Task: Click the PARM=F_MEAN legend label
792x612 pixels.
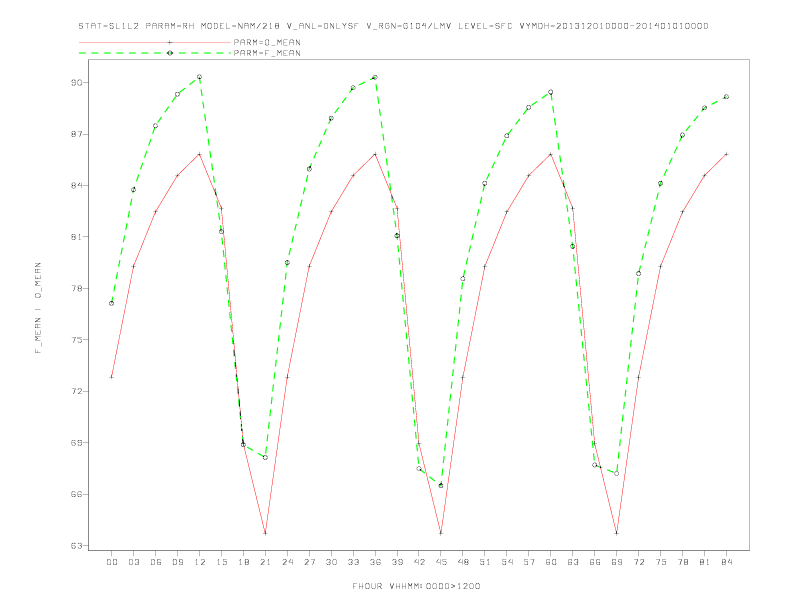Action: point(267,53)
